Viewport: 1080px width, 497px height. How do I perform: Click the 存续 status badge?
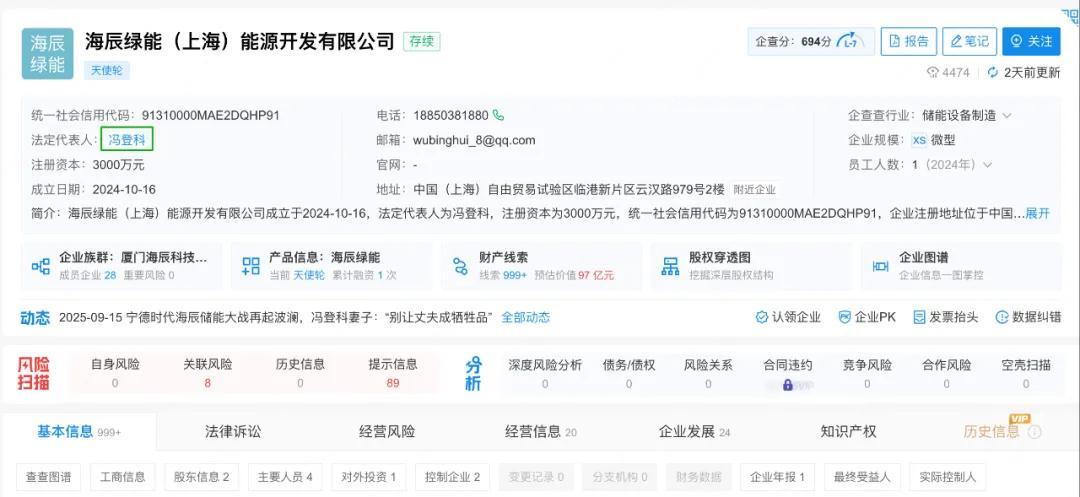coord(422,41)
